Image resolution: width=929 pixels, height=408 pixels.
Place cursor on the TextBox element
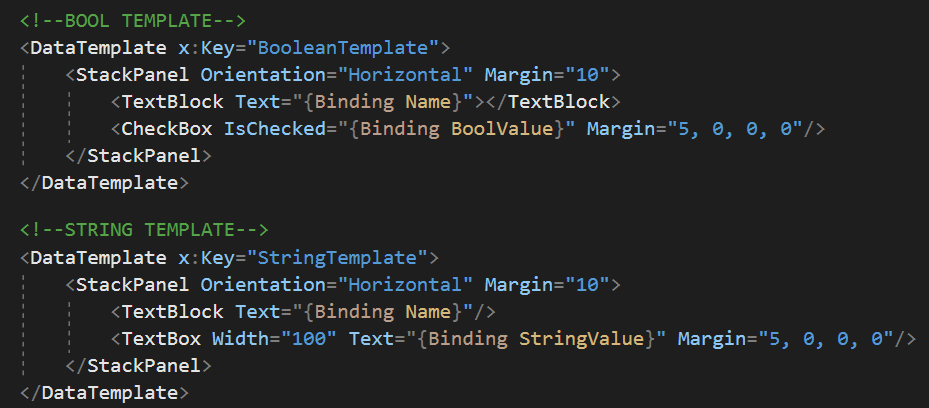[x=161, y=339]
